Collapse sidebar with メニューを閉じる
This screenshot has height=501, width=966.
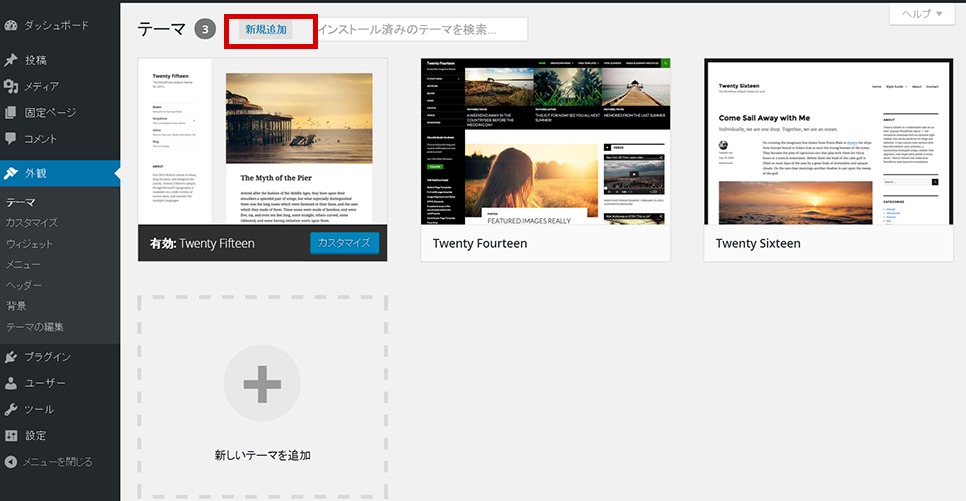[x=49, y=462]
